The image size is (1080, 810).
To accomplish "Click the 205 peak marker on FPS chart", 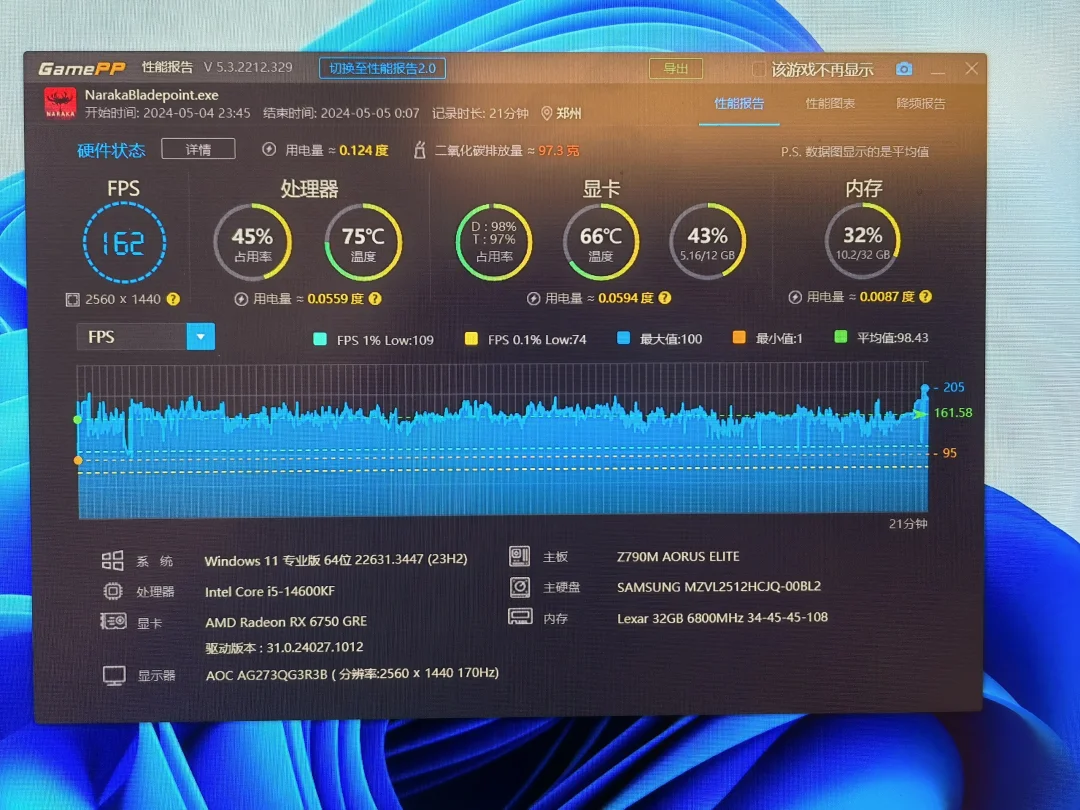I will coord(925,388).
